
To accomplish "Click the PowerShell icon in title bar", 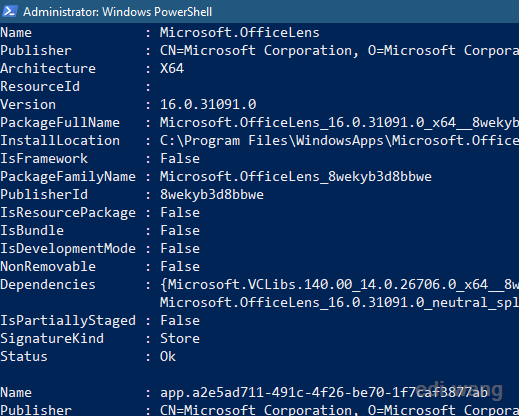I will tap(9, 11).
